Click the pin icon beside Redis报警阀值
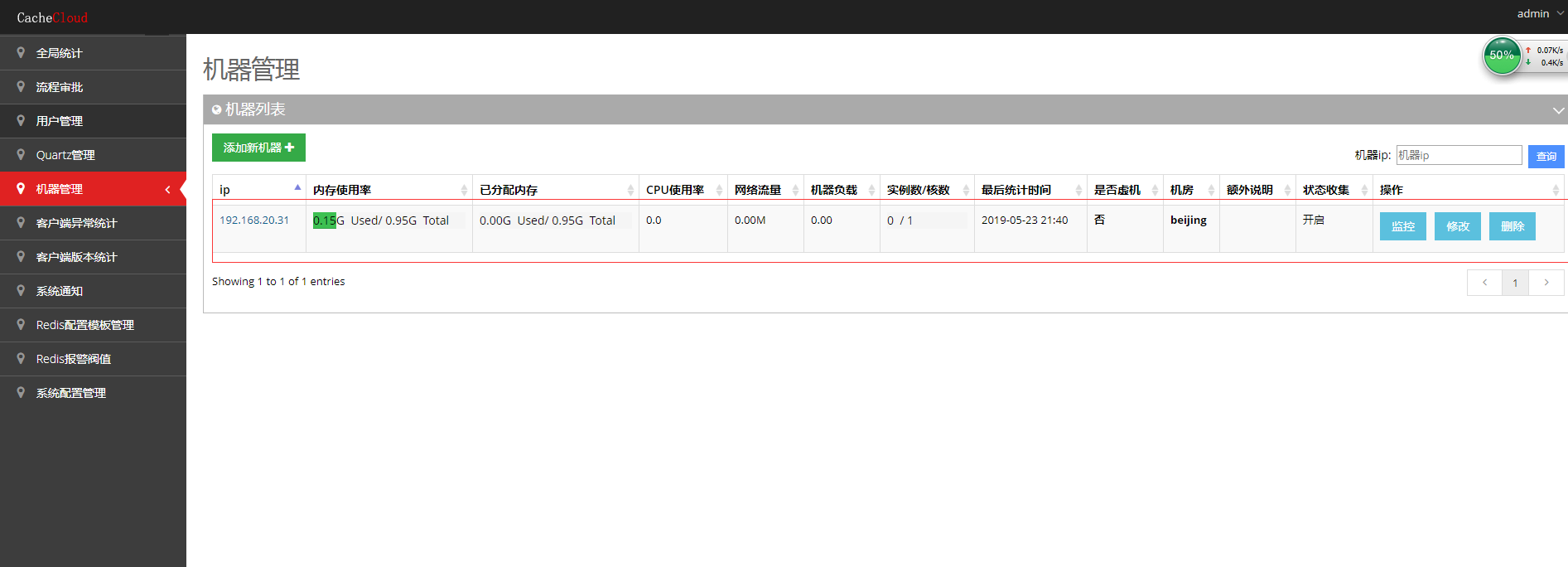Screen dimensions: 1568x567 tap(21, 358)
